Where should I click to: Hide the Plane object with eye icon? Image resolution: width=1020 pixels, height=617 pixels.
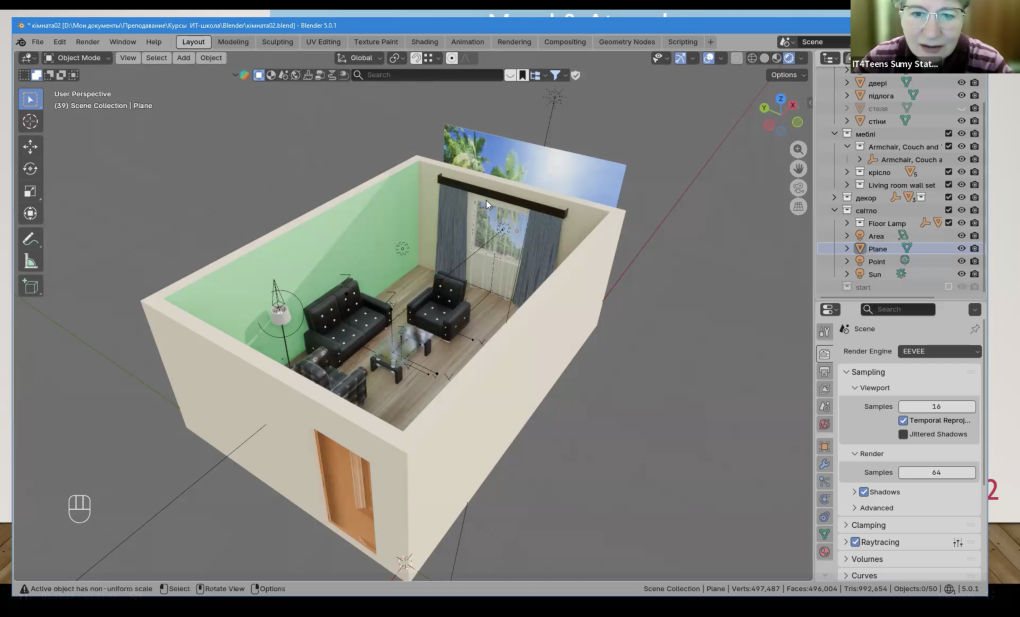click(961, 249)
